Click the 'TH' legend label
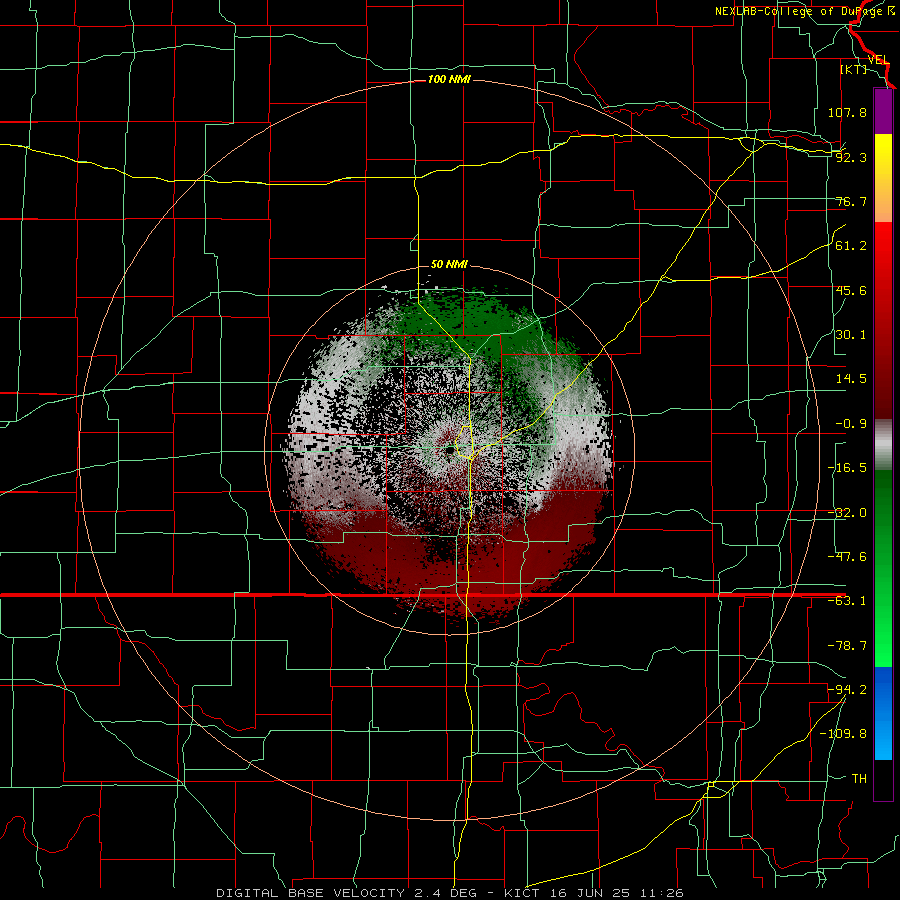900x900 pixels. point(859,778)
